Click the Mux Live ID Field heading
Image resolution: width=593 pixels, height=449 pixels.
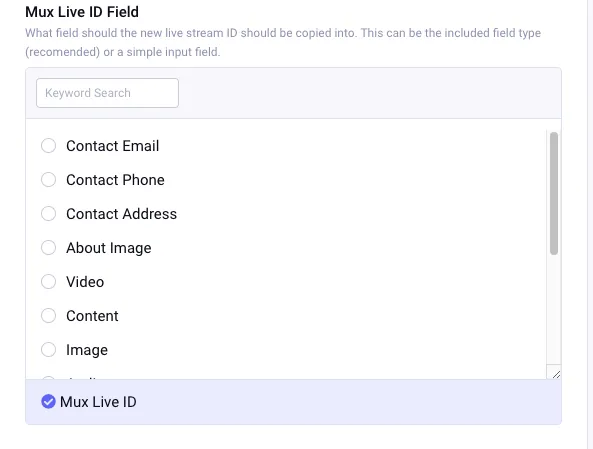82,12
